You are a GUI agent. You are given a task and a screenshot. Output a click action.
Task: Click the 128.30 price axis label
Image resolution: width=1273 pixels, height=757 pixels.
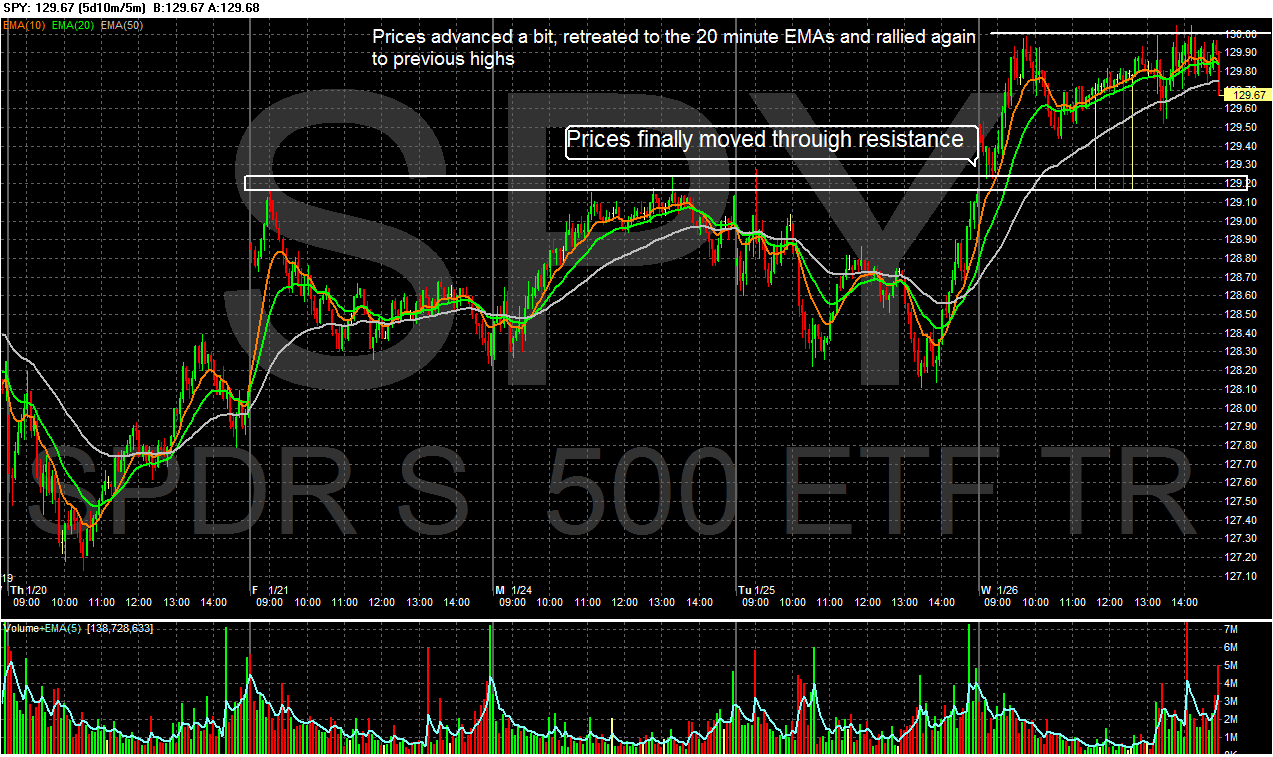tap(1241, 352)
